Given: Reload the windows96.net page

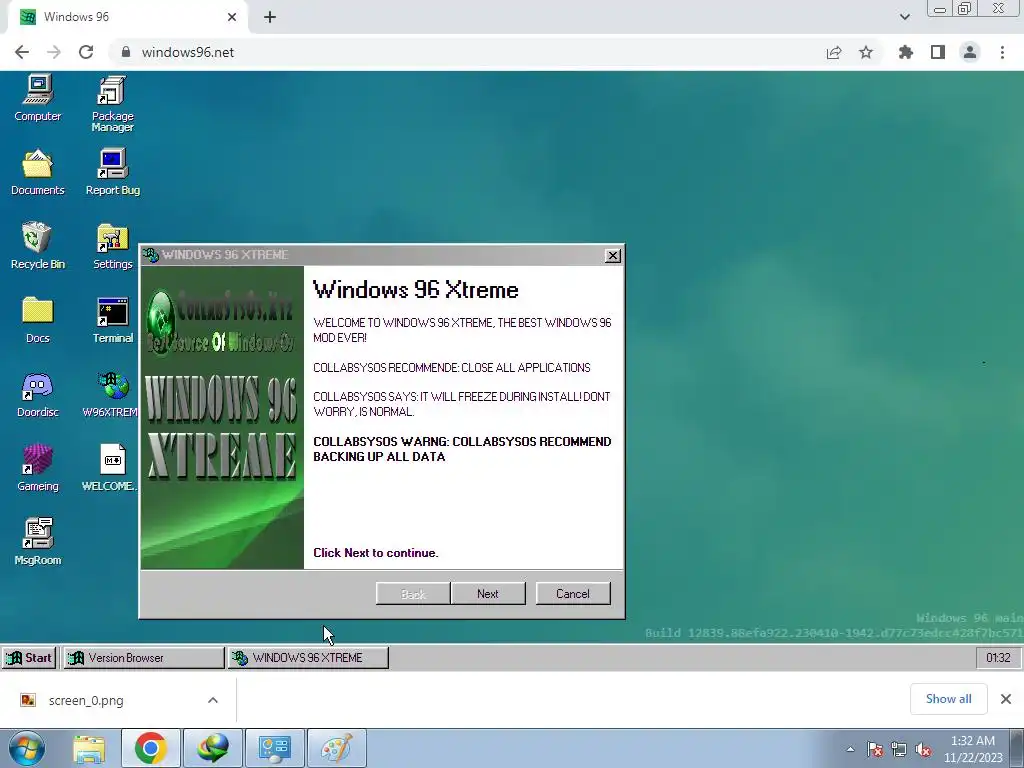Looking at the screenshot, I should coord(86,52).
